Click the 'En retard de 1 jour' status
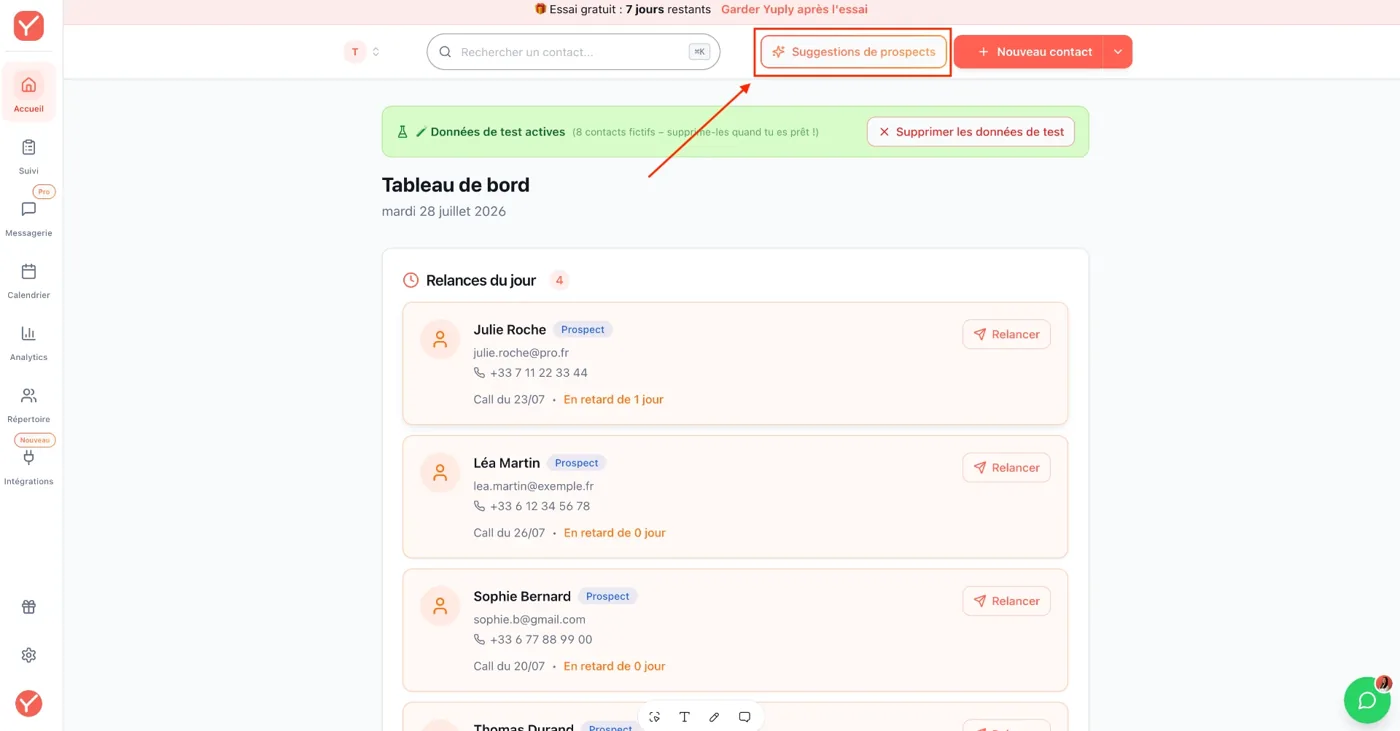Screen dimensions: 1400x731 click(614, 399)
